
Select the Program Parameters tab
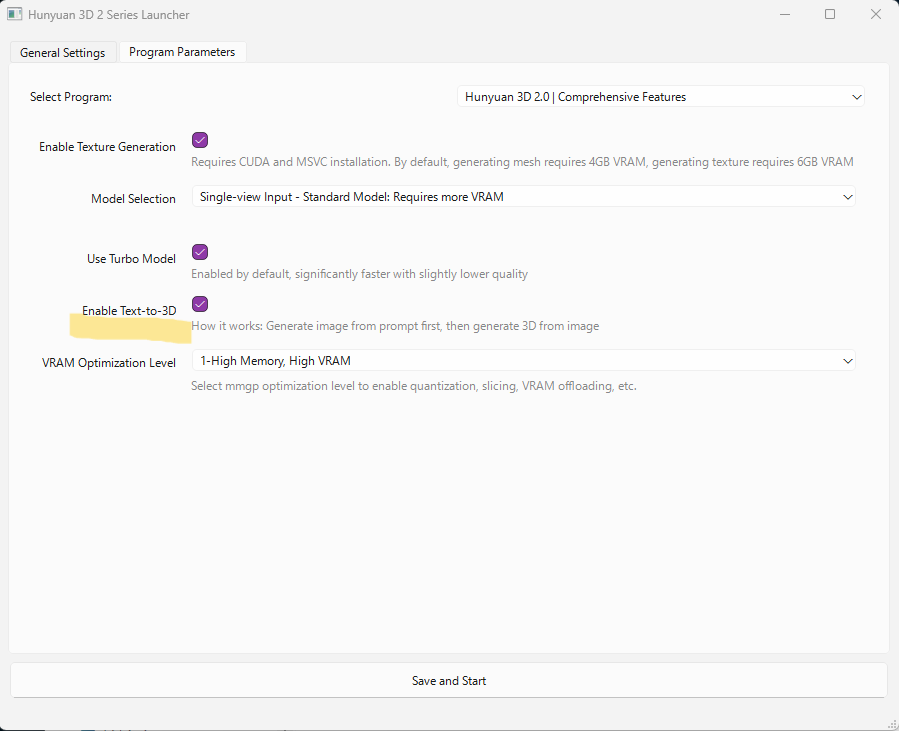pyautogui.click(x=182, y=52)
